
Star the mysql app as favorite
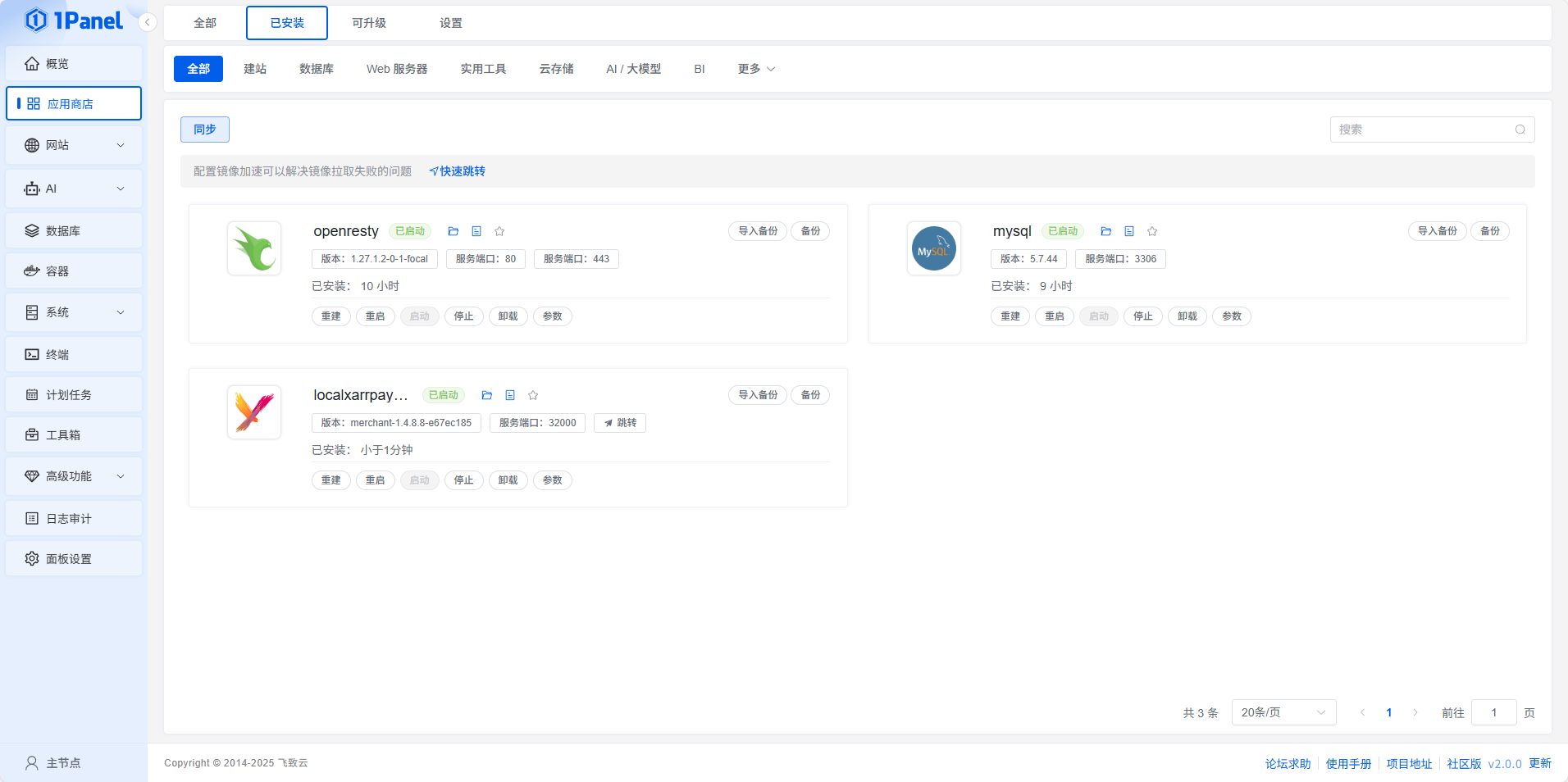(1152, 231)
